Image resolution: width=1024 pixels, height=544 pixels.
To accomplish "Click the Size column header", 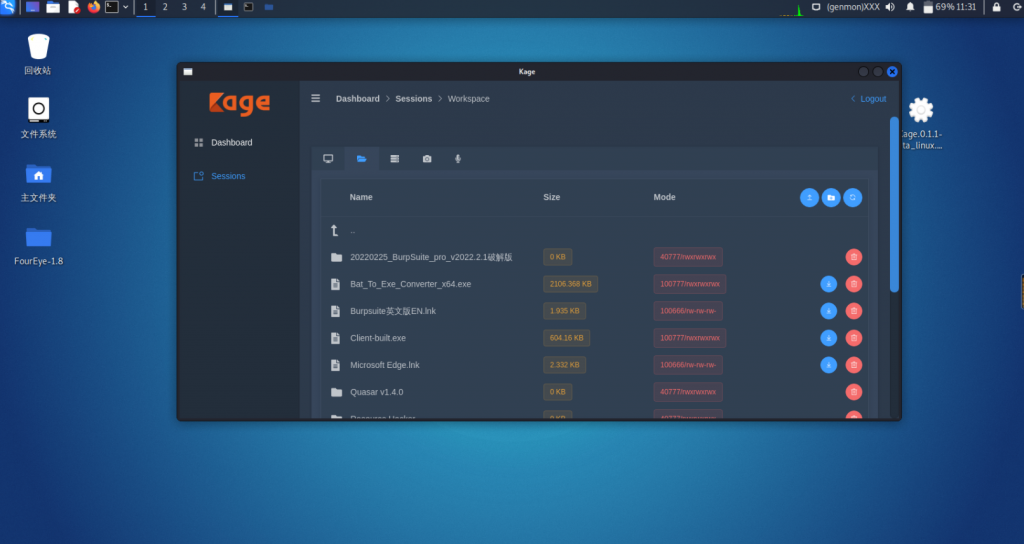I will [551, 197].
